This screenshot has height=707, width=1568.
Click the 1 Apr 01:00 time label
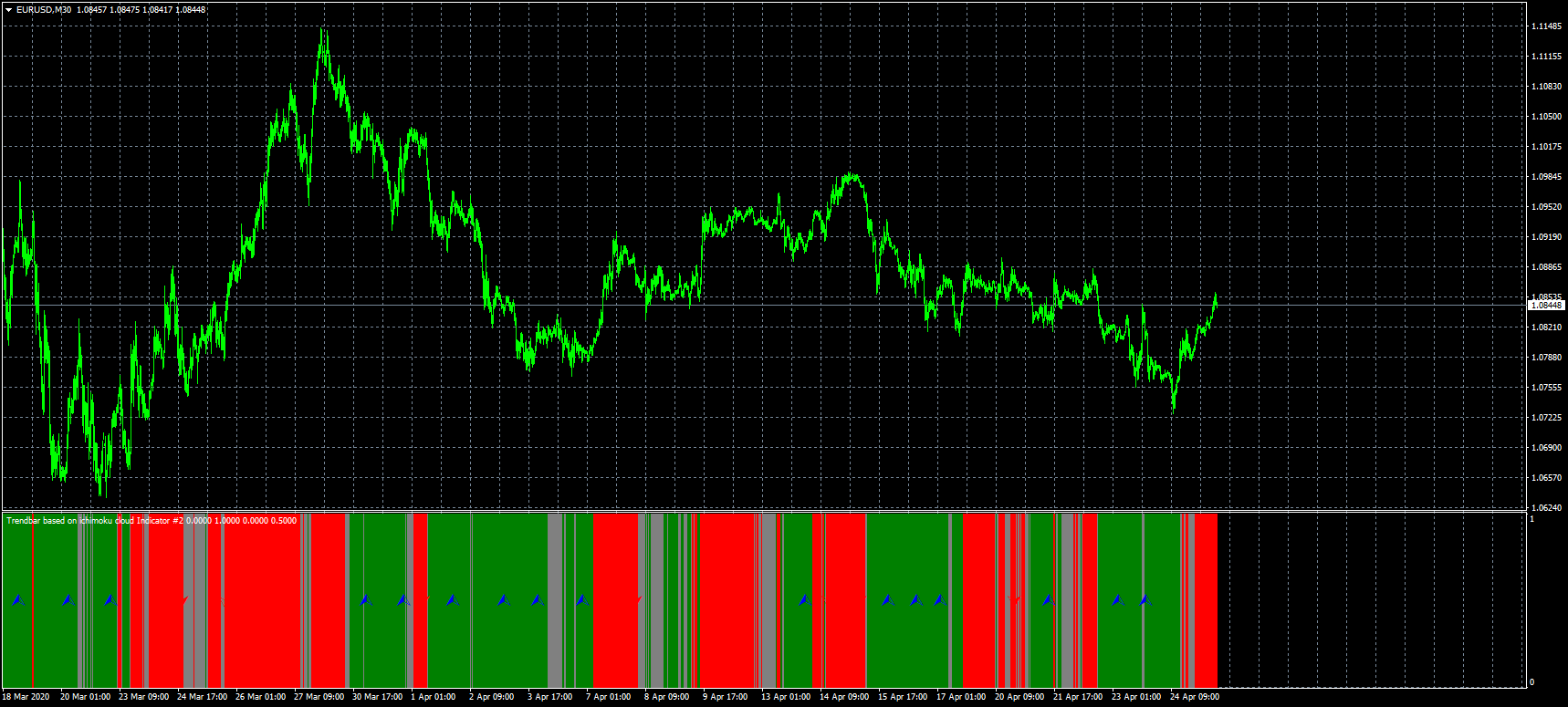coord(434,697)
